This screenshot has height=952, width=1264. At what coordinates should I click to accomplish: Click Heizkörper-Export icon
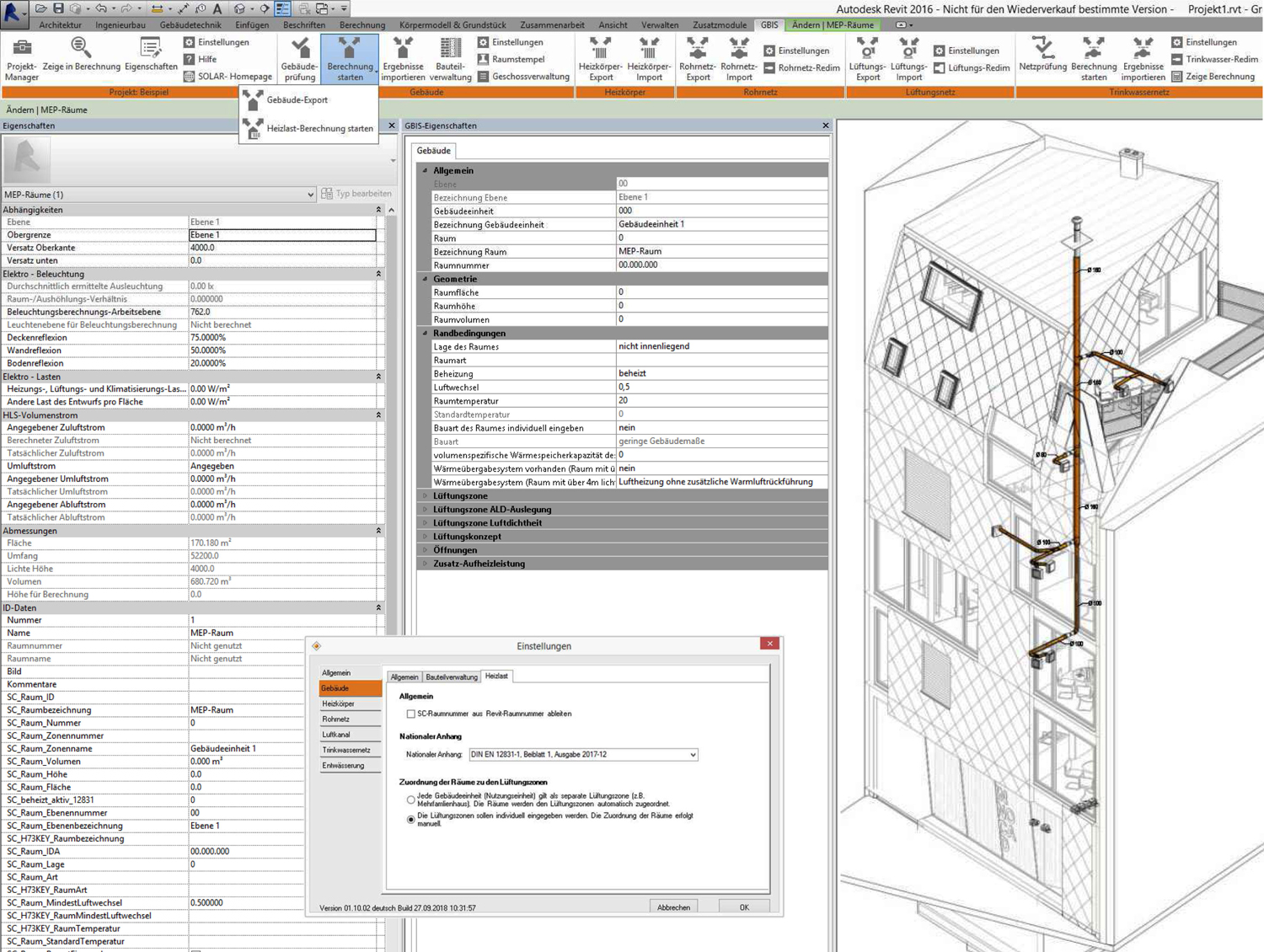pyautogui.click(x=601, y=59)
